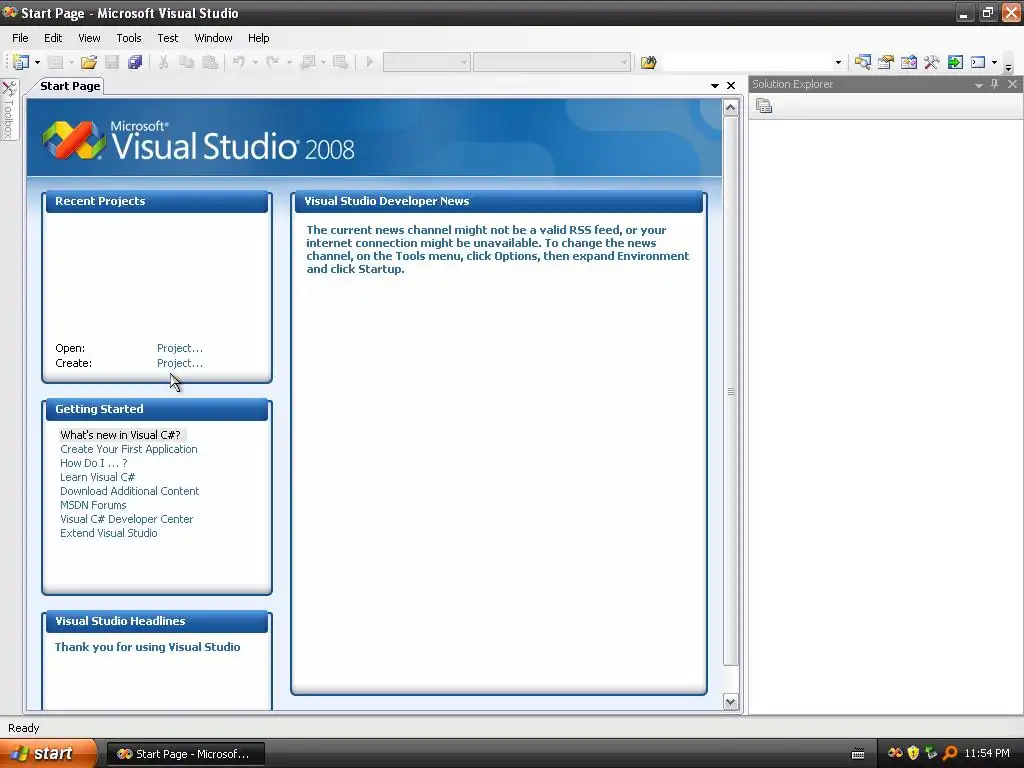This screenshot has height=768, width=1024.
Task: Open Download Additional Content link
Action: pyautogui.click(x=129, y=491)
